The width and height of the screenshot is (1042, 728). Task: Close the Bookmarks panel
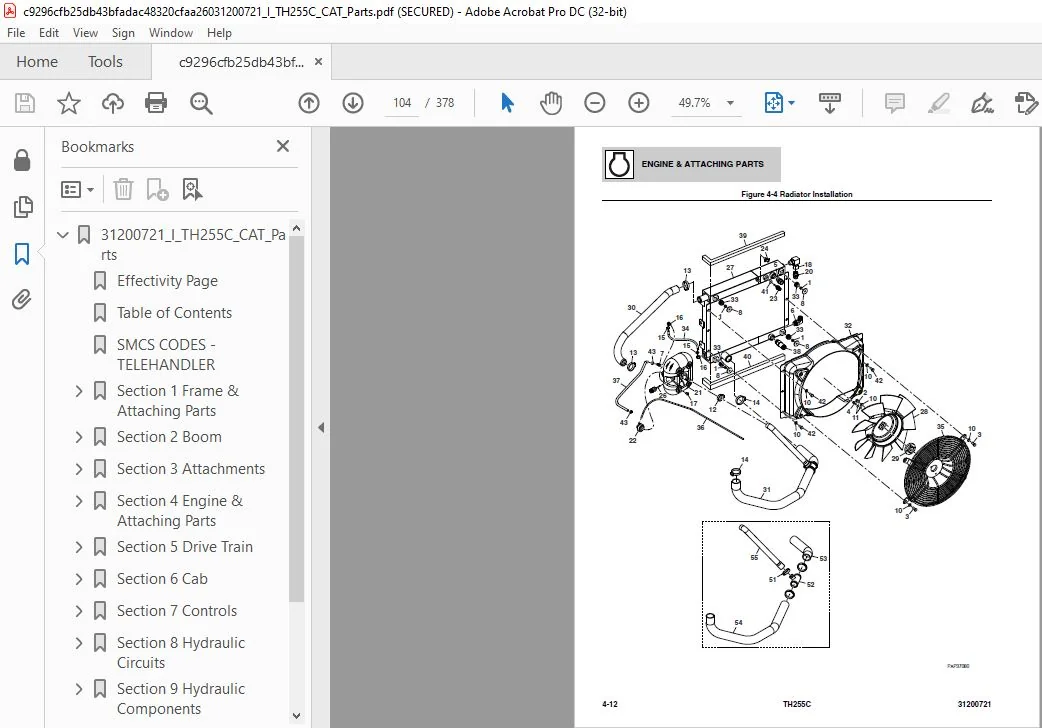click(283, 146)
